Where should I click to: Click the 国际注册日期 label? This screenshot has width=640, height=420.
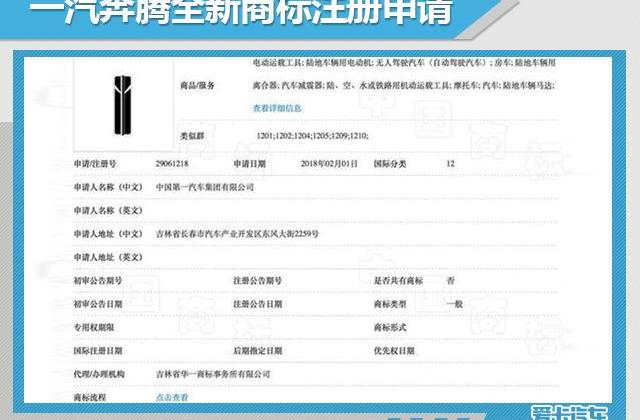point(98,351)
